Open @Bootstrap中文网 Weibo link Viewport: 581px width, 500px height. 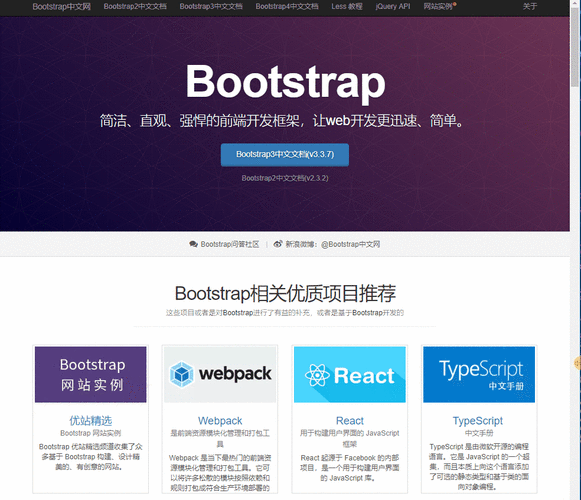point(351,244)
